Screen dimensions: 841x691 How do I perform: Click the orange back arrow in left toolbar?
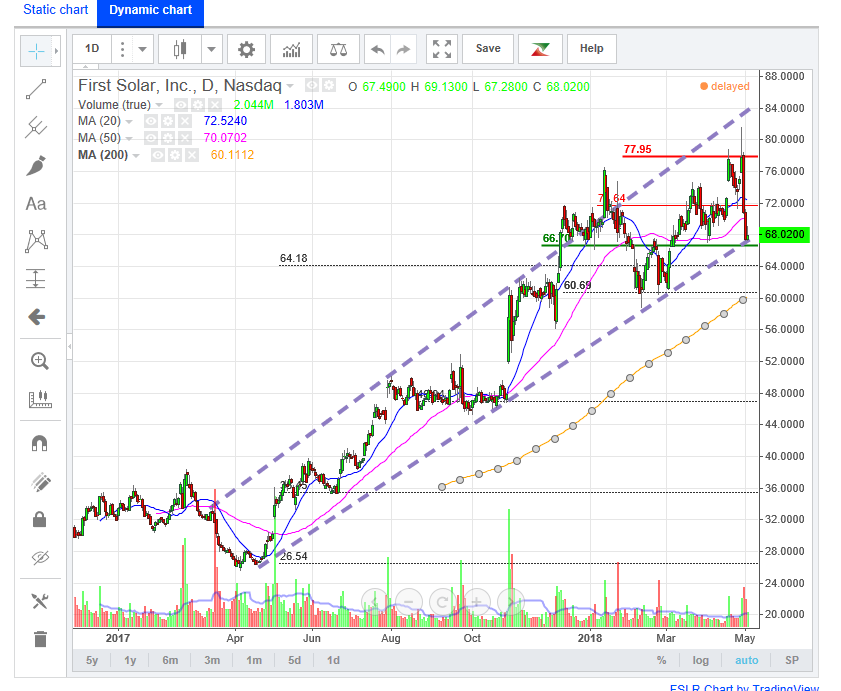point(36,317)
